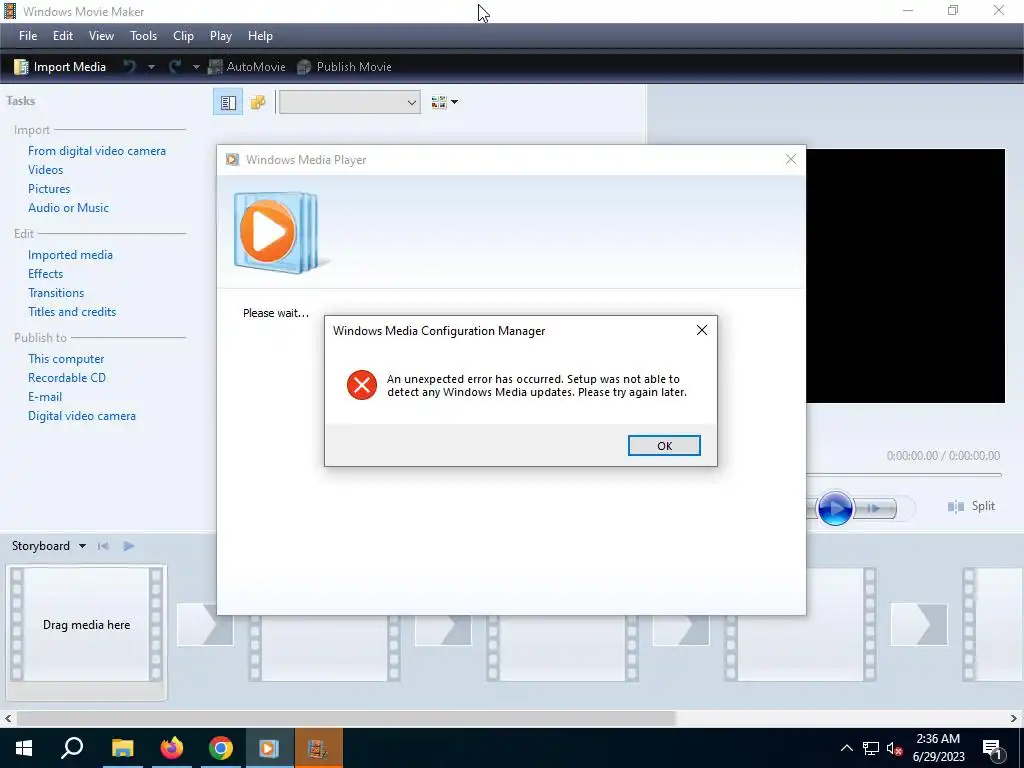The width and height of the screenshot is (1024, 768).
Task: Open Imported media under Edit
Action: click(x=71, y=255)
